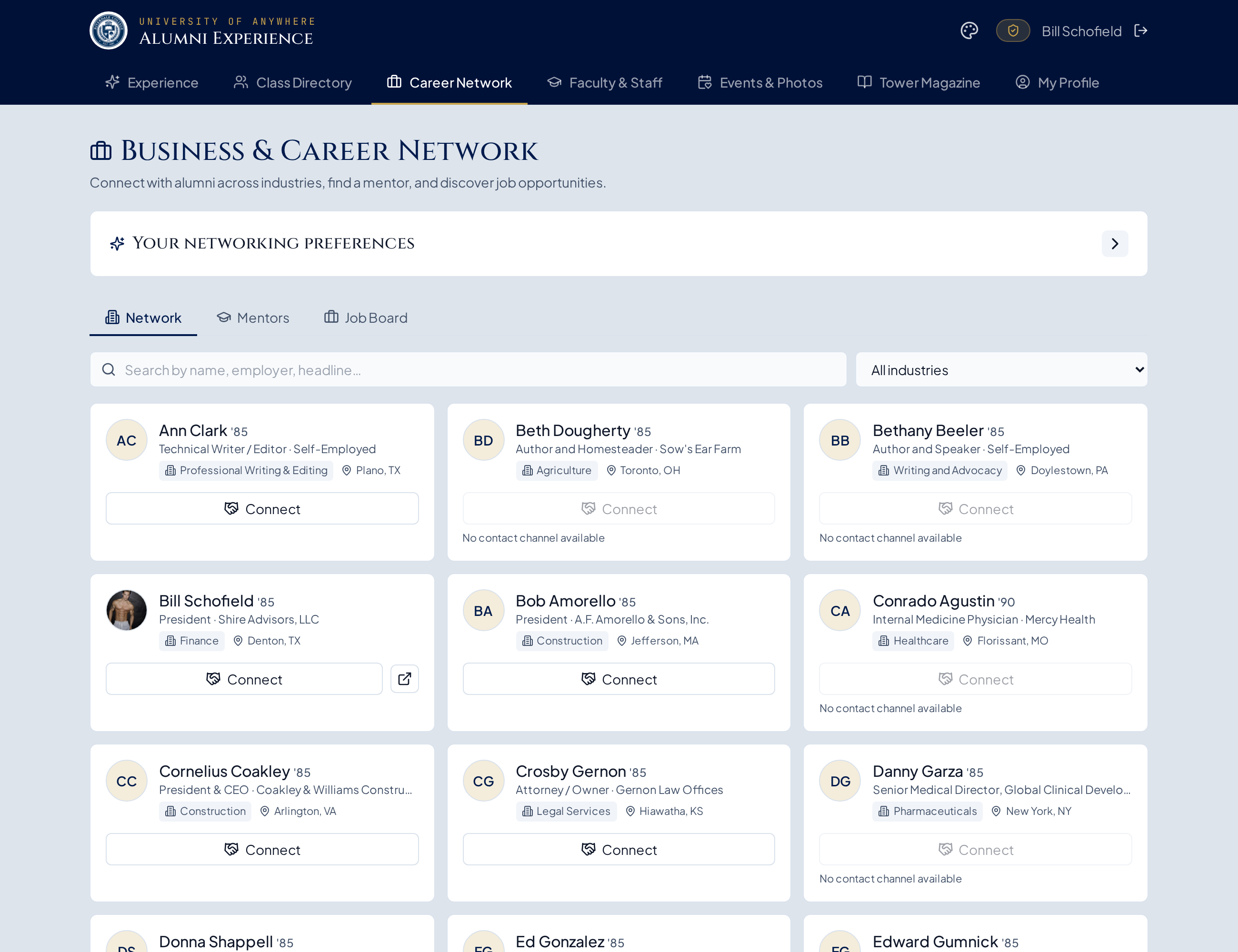Connect with Cornelius Coakley

coord(262,850)
